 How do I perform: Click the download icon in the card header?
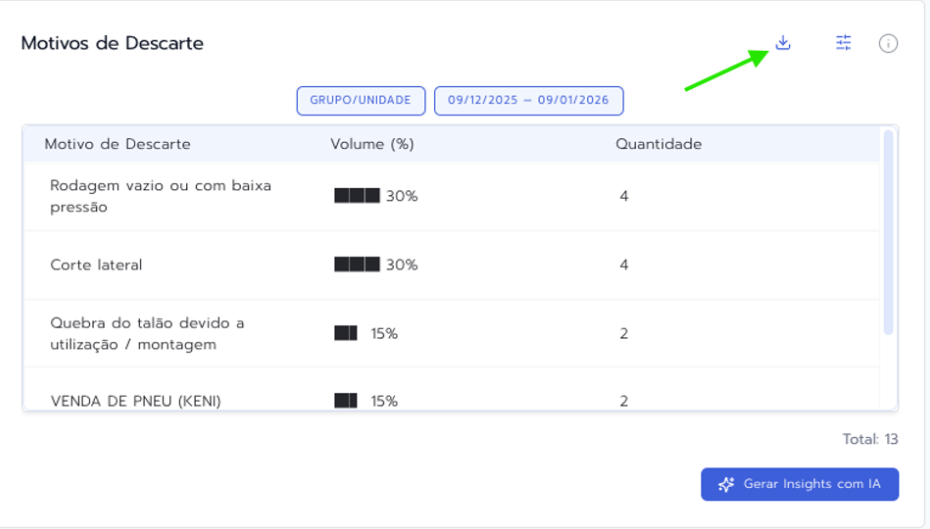pos(783,43)
